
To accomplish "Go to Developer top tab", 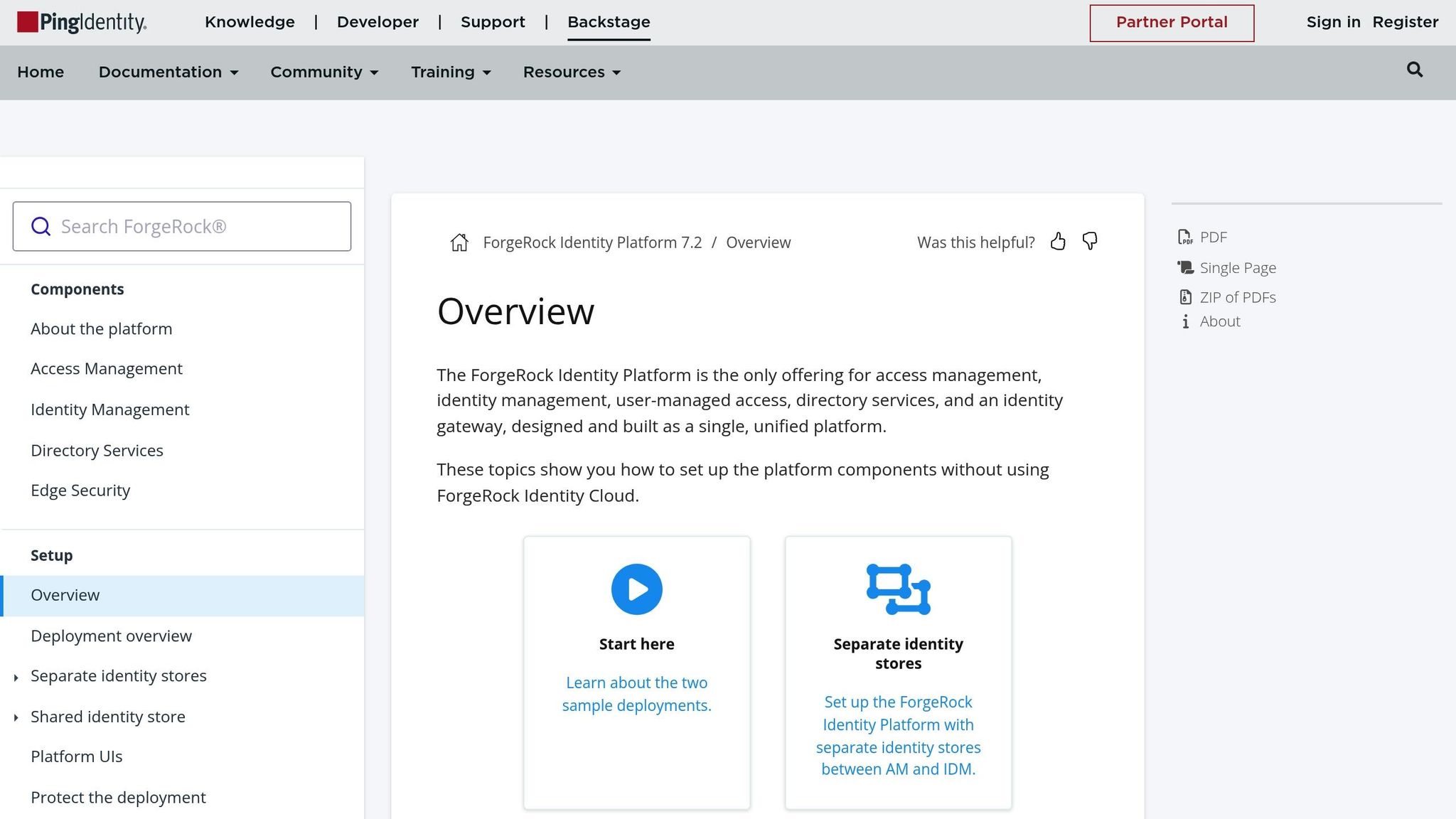I will click(378, 22).
